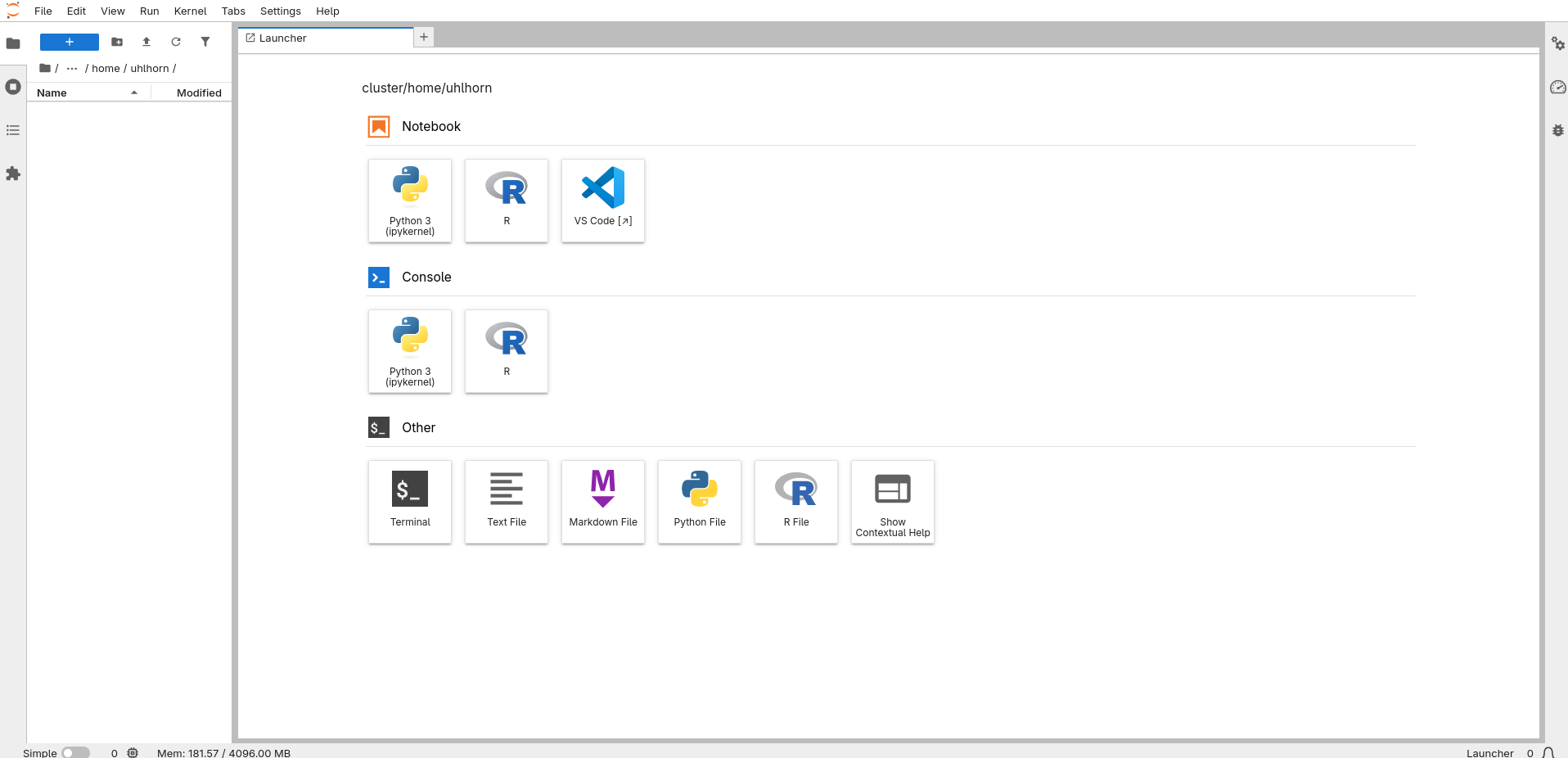Refresh the file browser list

click(176, 42)
